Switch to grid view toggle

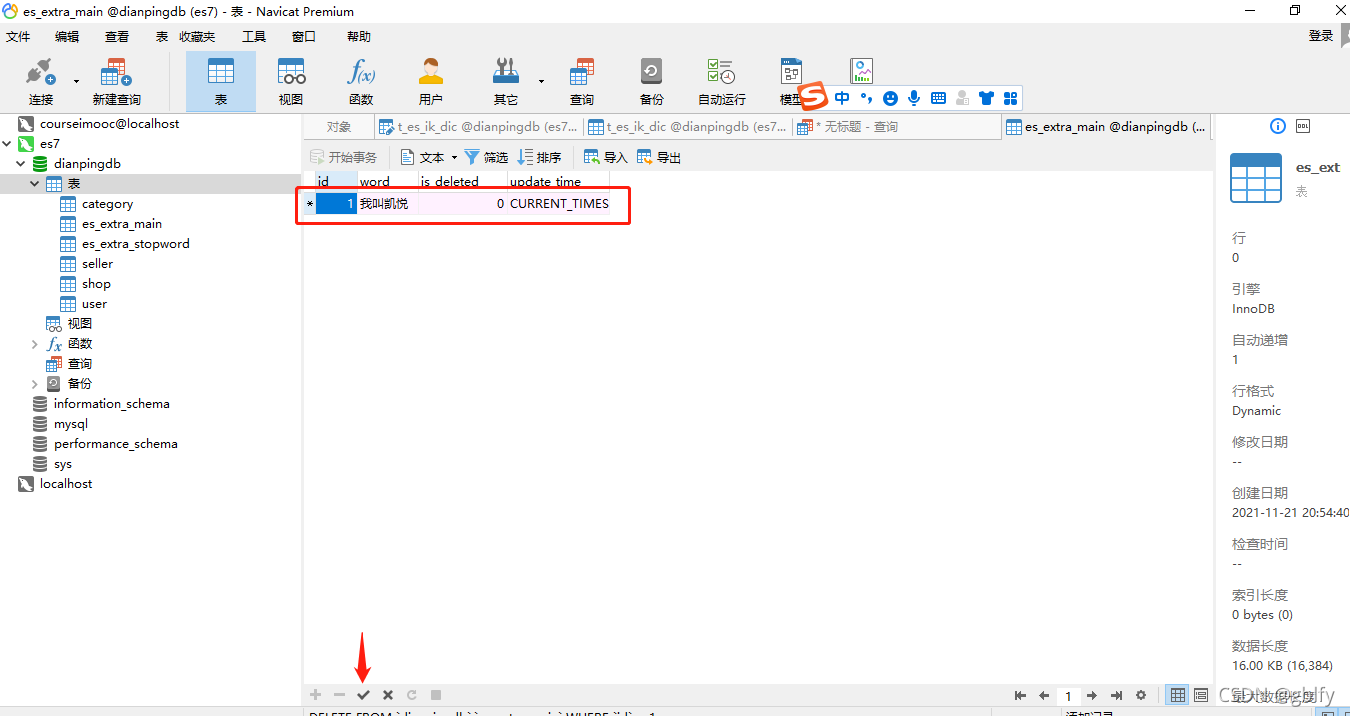tap(1178, 695)
